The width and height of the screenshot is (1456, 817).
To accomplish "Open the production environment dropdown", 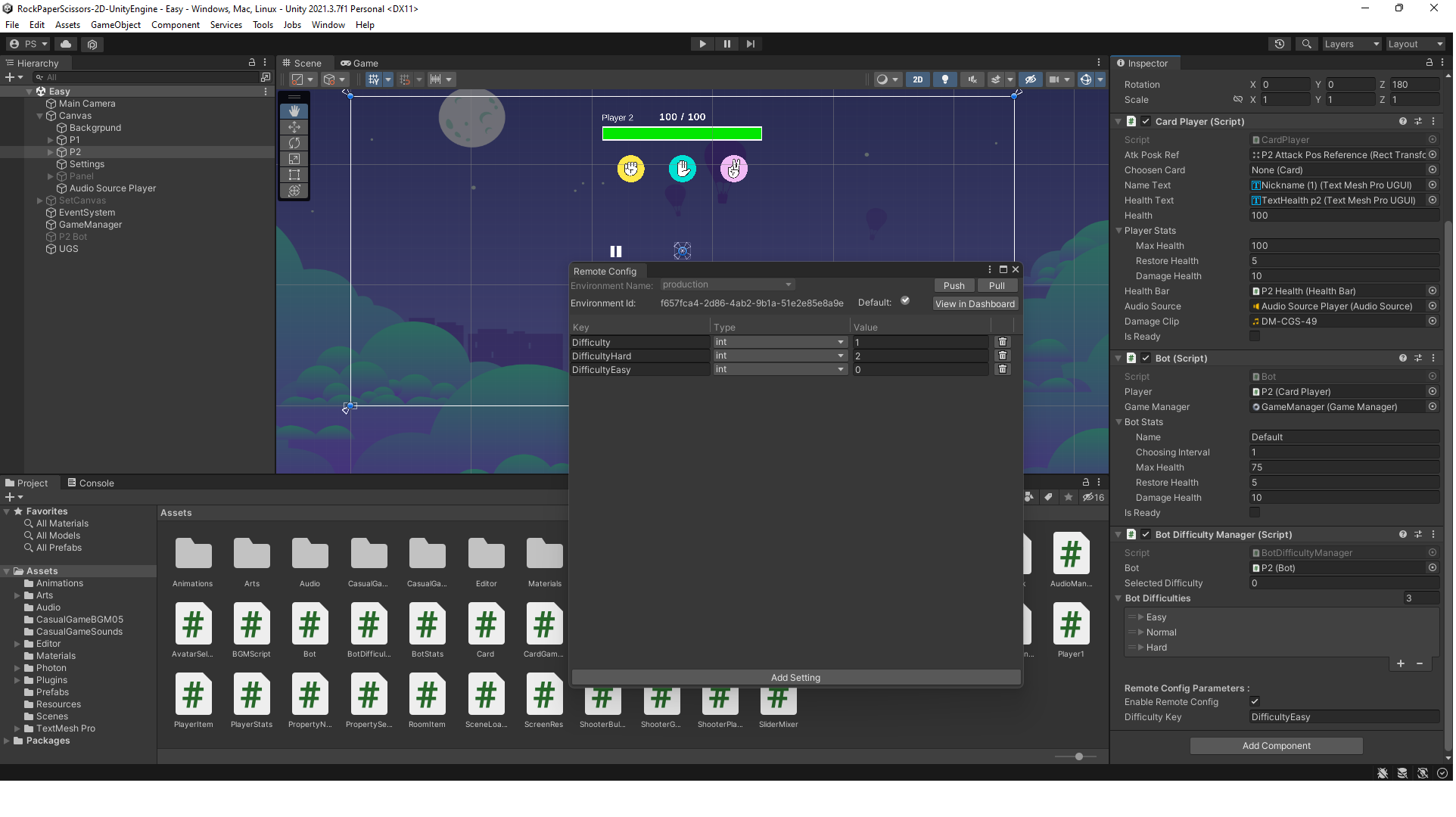I will [726, 284].
